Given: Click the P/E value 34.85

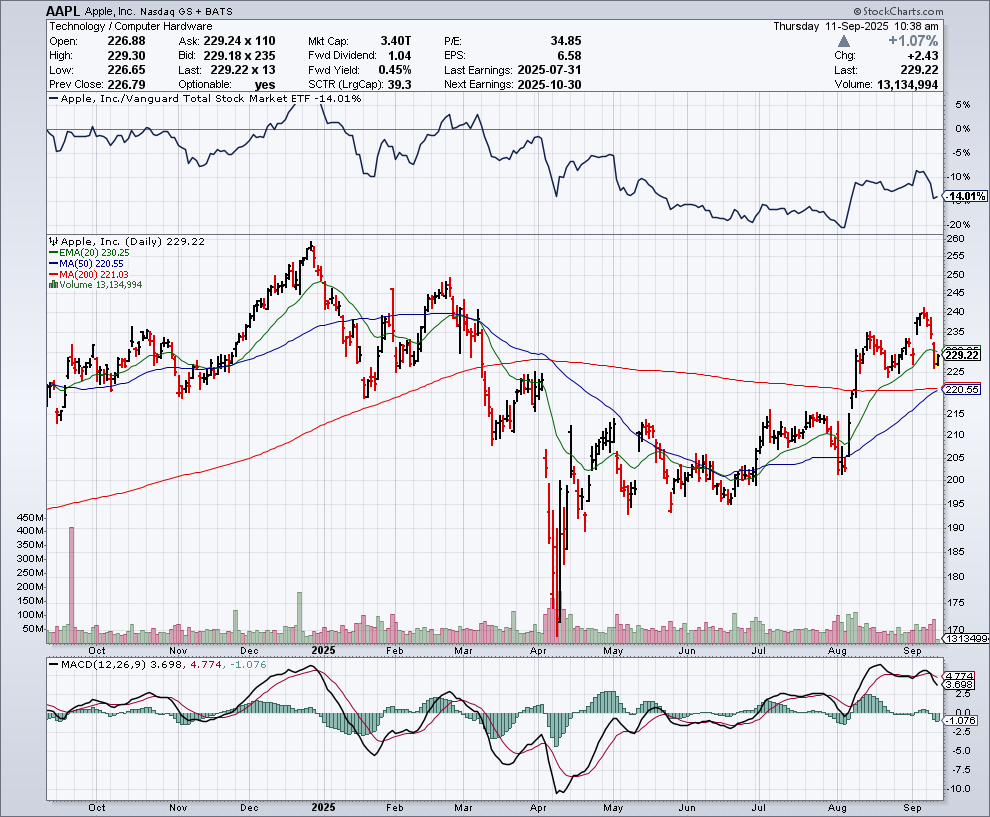Looking at the screenshot, I should pyautogui.click(x=566, y=41).
